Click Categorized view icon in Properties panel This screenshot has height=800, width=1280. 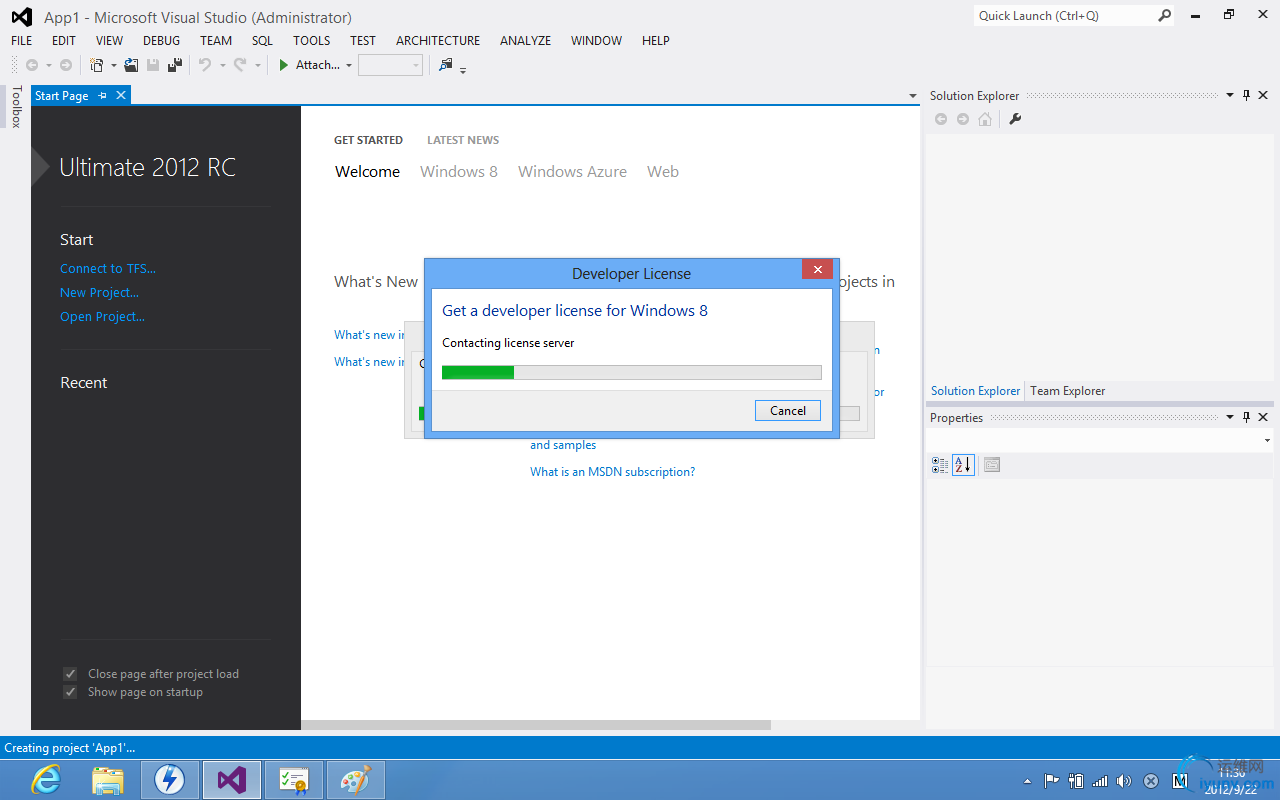coord(940,465)
